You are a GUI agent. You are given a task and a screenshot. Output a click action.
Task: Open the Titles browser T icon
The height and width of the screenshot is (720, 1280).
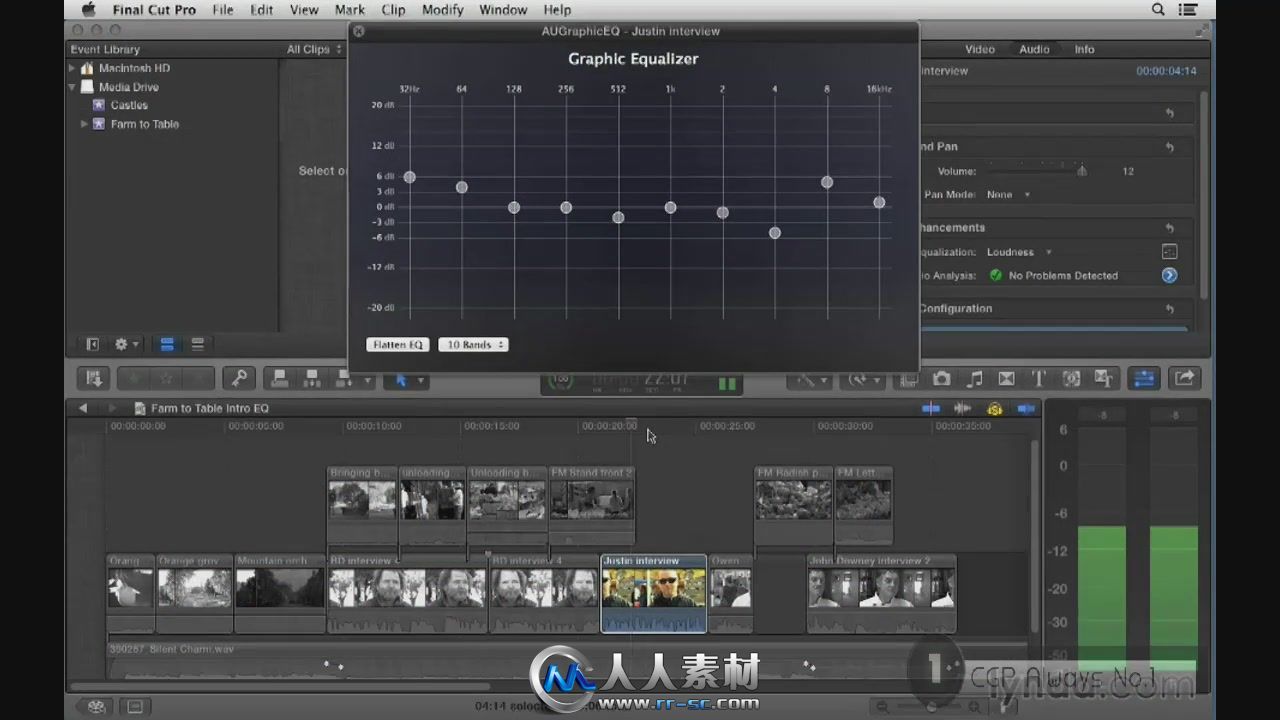1038,378
